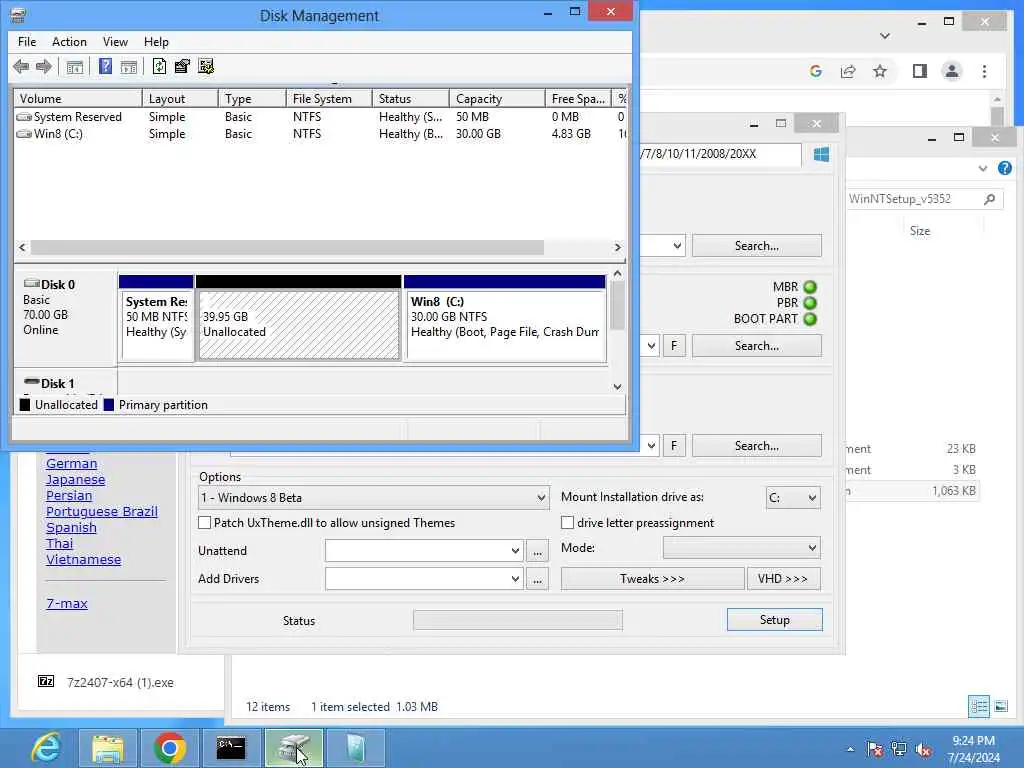Click the Google icon in Chrome's address bar
Viewport: 1024px width, 768px height.
(x=816, y=71)
